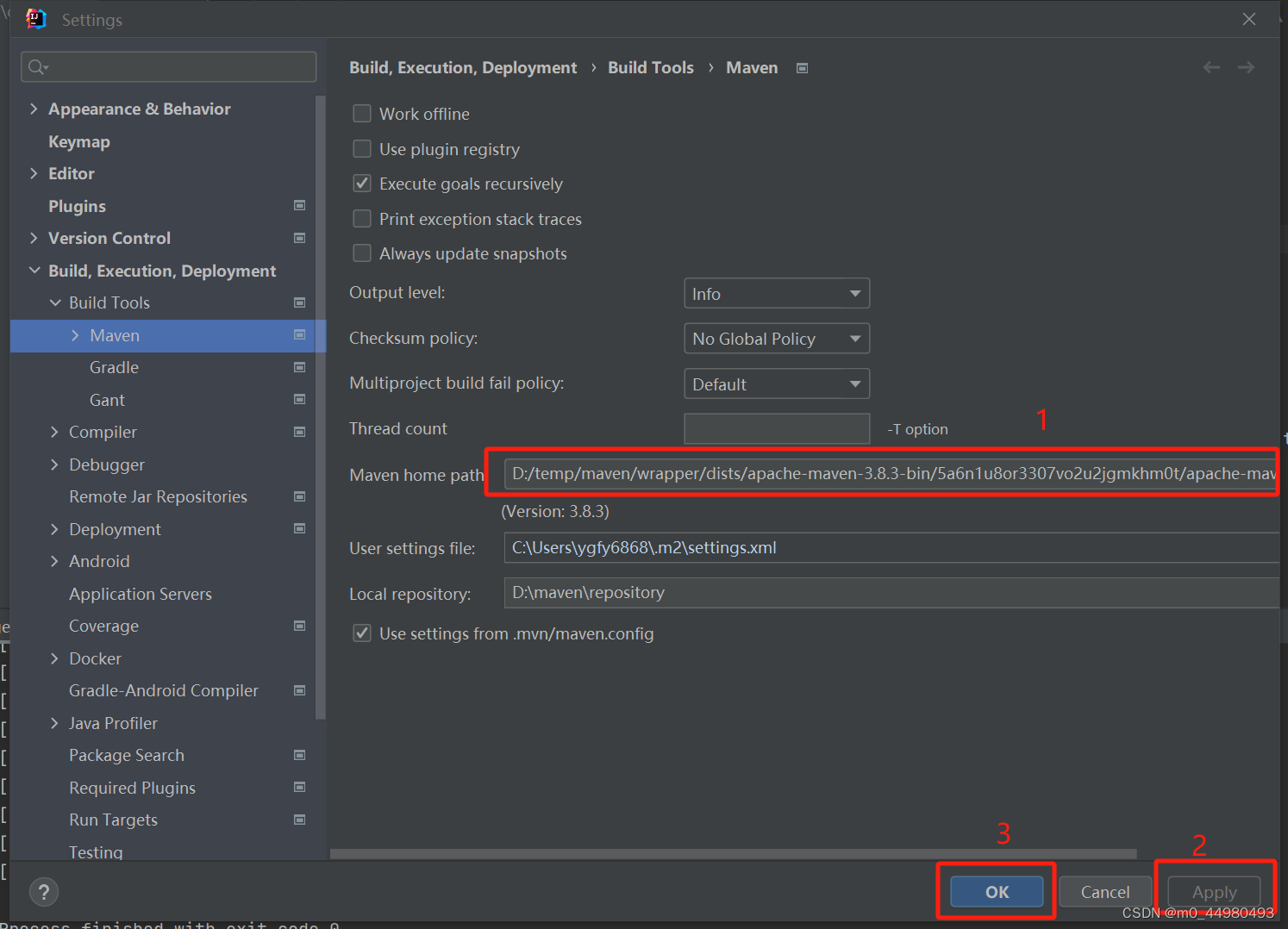
Task: Expand the Editor section
Action: tap(34, 173)
